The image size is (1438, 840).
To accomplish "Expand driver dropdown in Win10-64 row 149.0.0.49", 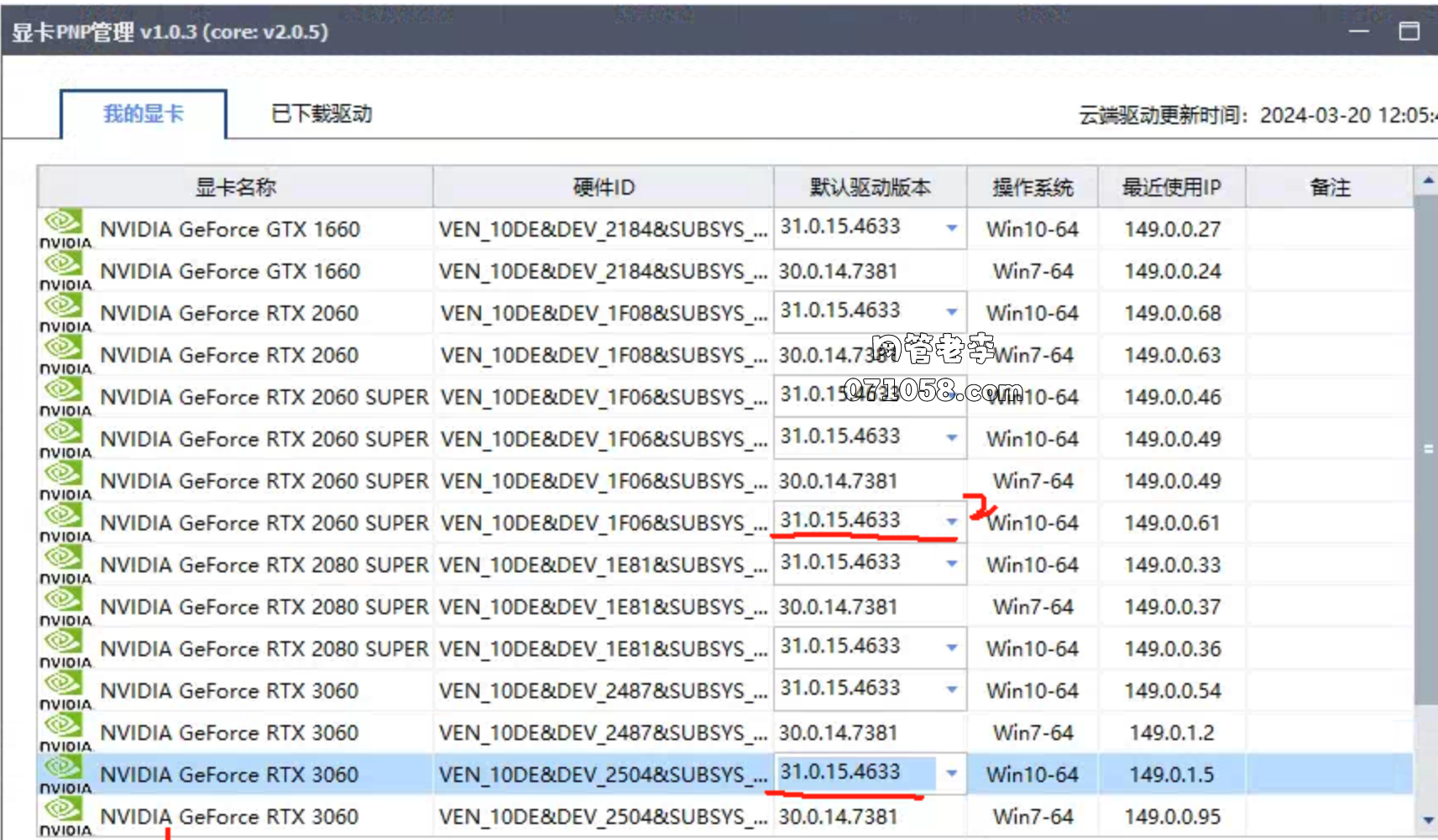I will [951, 438].
